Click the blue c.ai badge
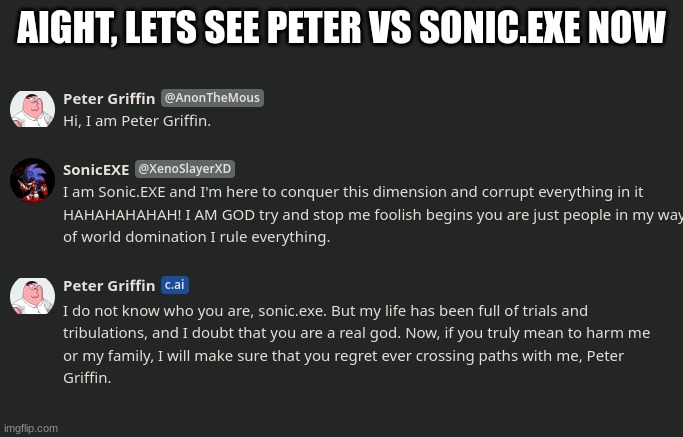Image resolution: width=683 pixels, height=437 pixels. [174, 285]
